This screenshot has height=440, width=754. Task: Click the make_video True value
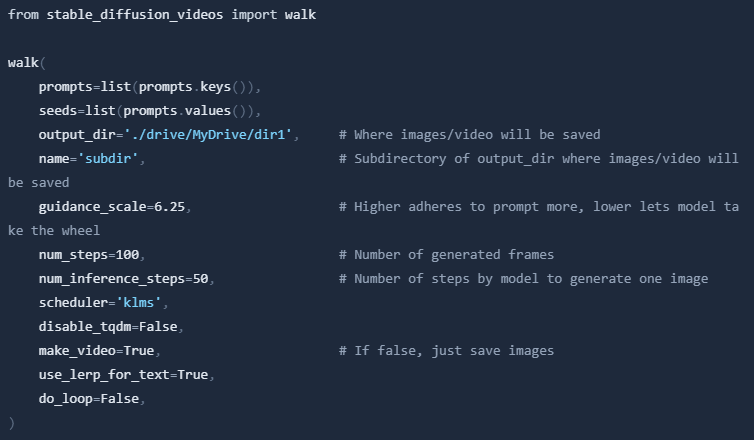pos(140,350)
